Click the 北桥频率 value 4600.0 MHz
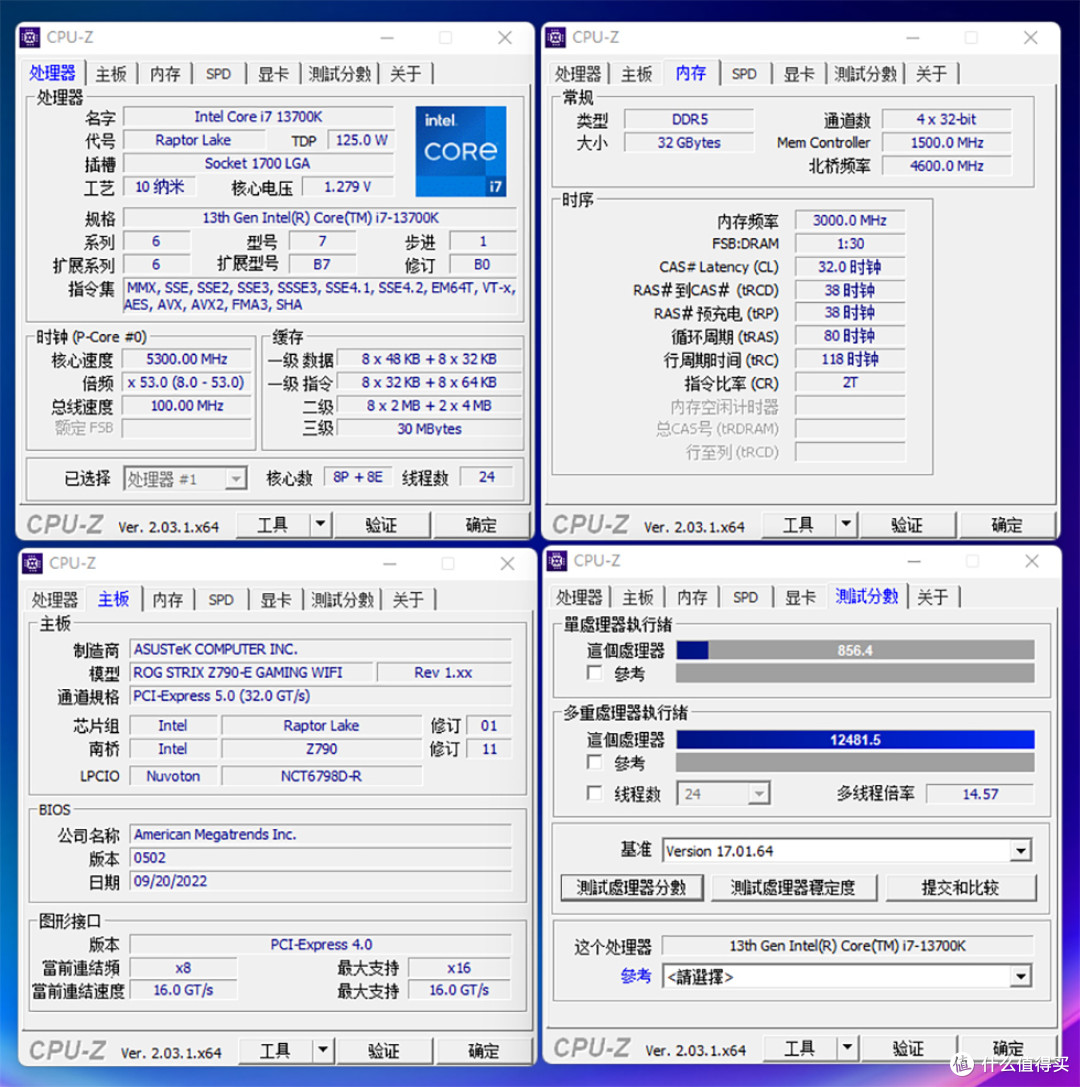The image size is (1080, 1087). click(x=947, y=166)
